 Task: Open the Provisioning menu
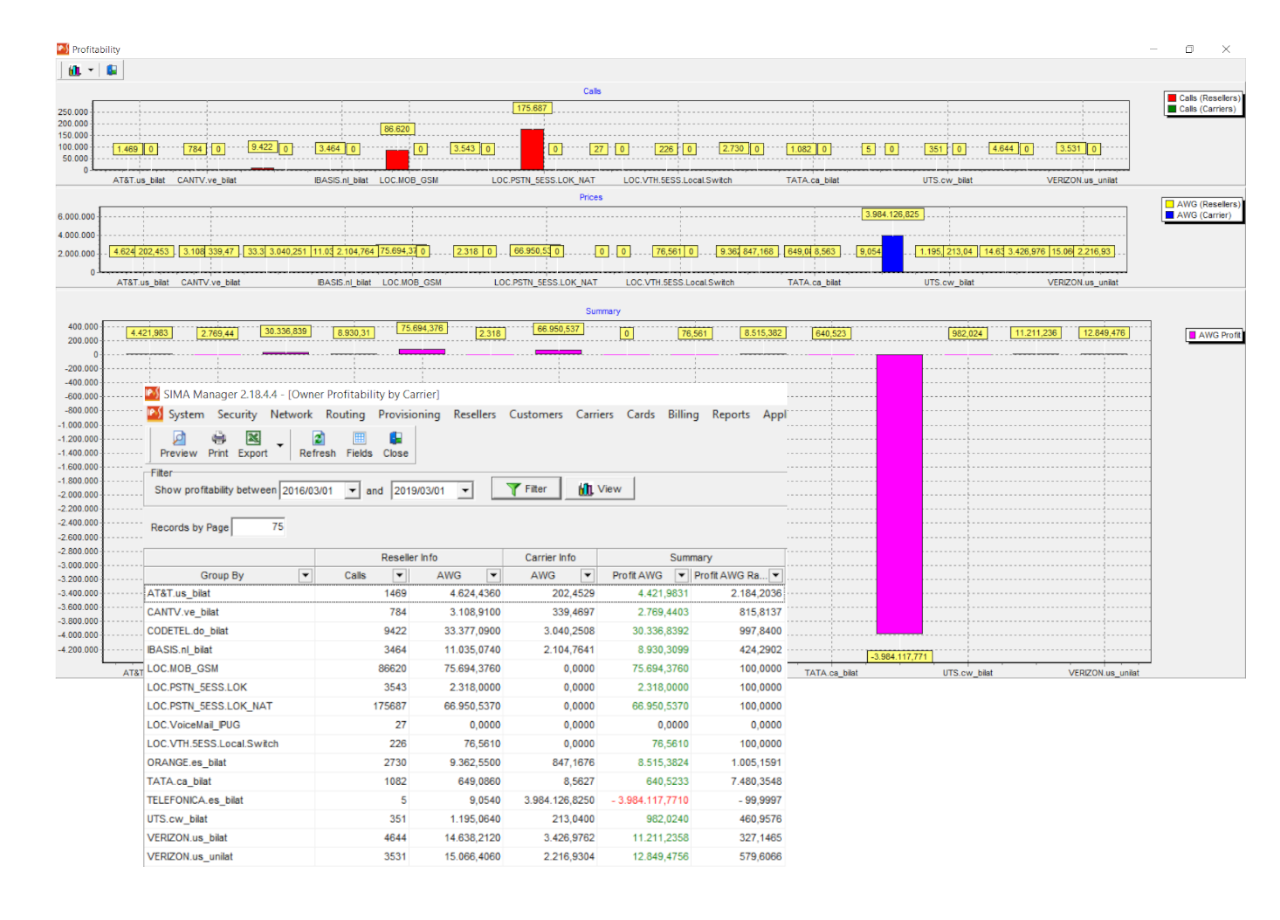409,414
